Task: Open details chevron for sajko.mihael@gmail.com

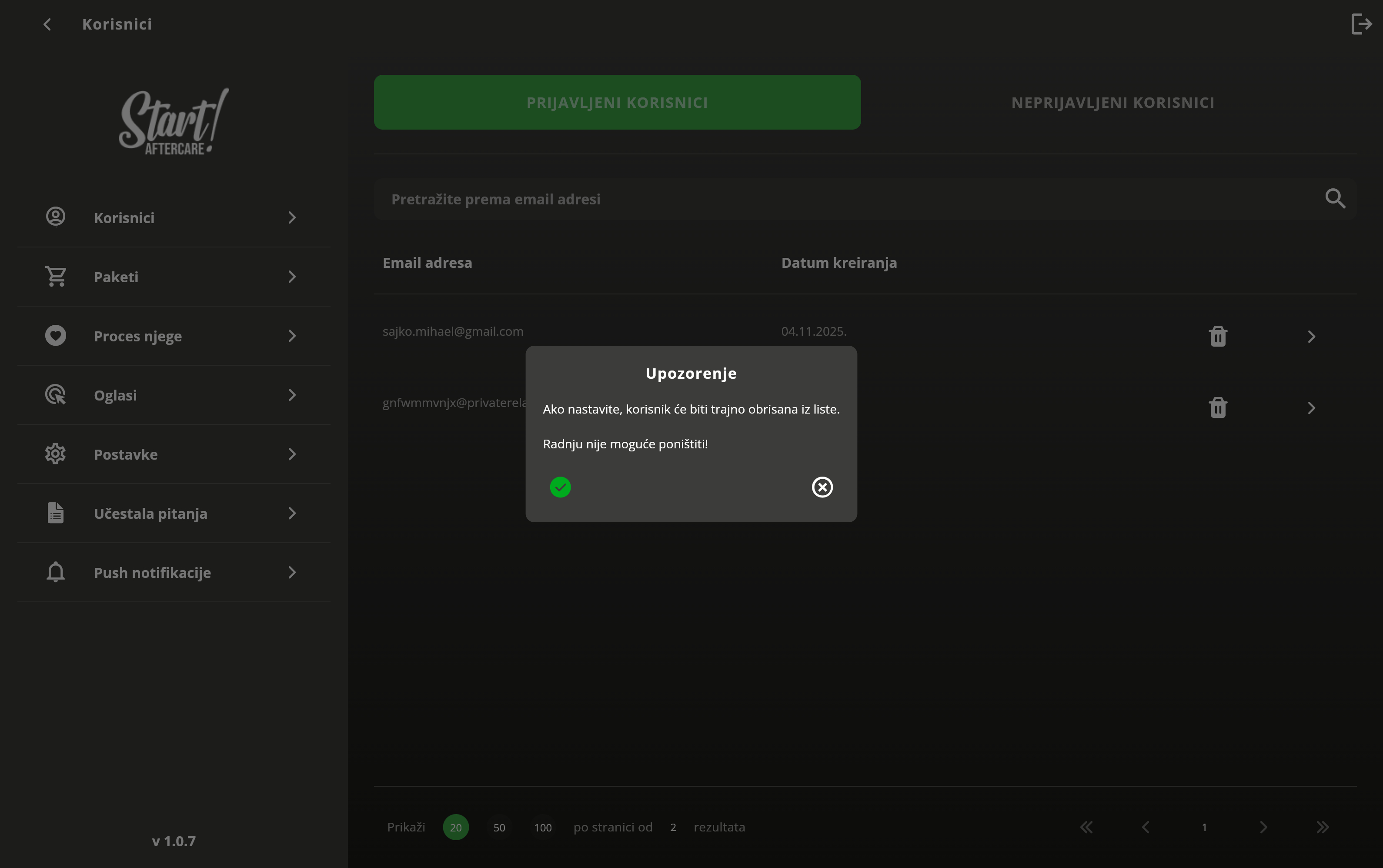Action: 1311,337
